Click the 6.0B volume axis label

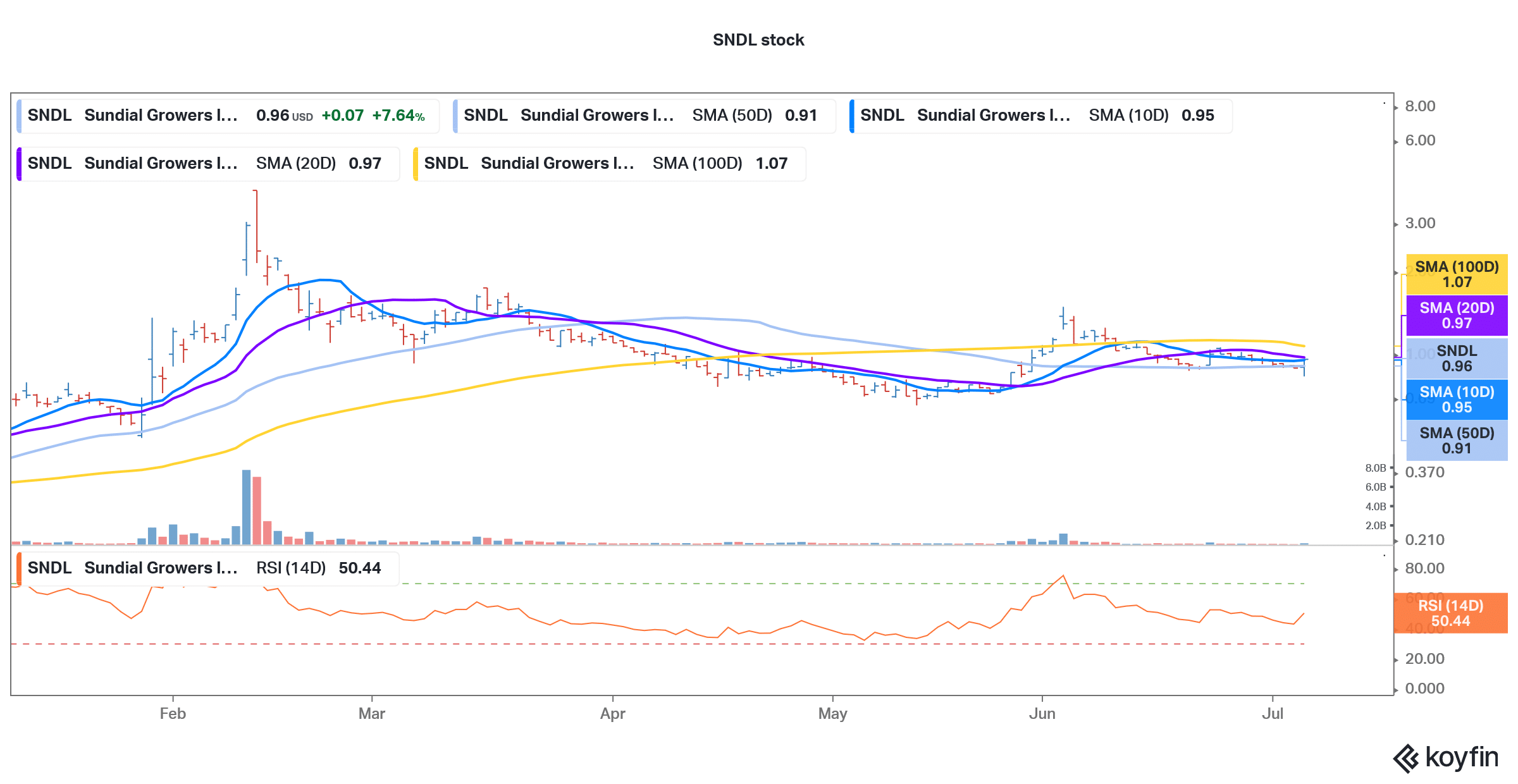[1376, 487]
